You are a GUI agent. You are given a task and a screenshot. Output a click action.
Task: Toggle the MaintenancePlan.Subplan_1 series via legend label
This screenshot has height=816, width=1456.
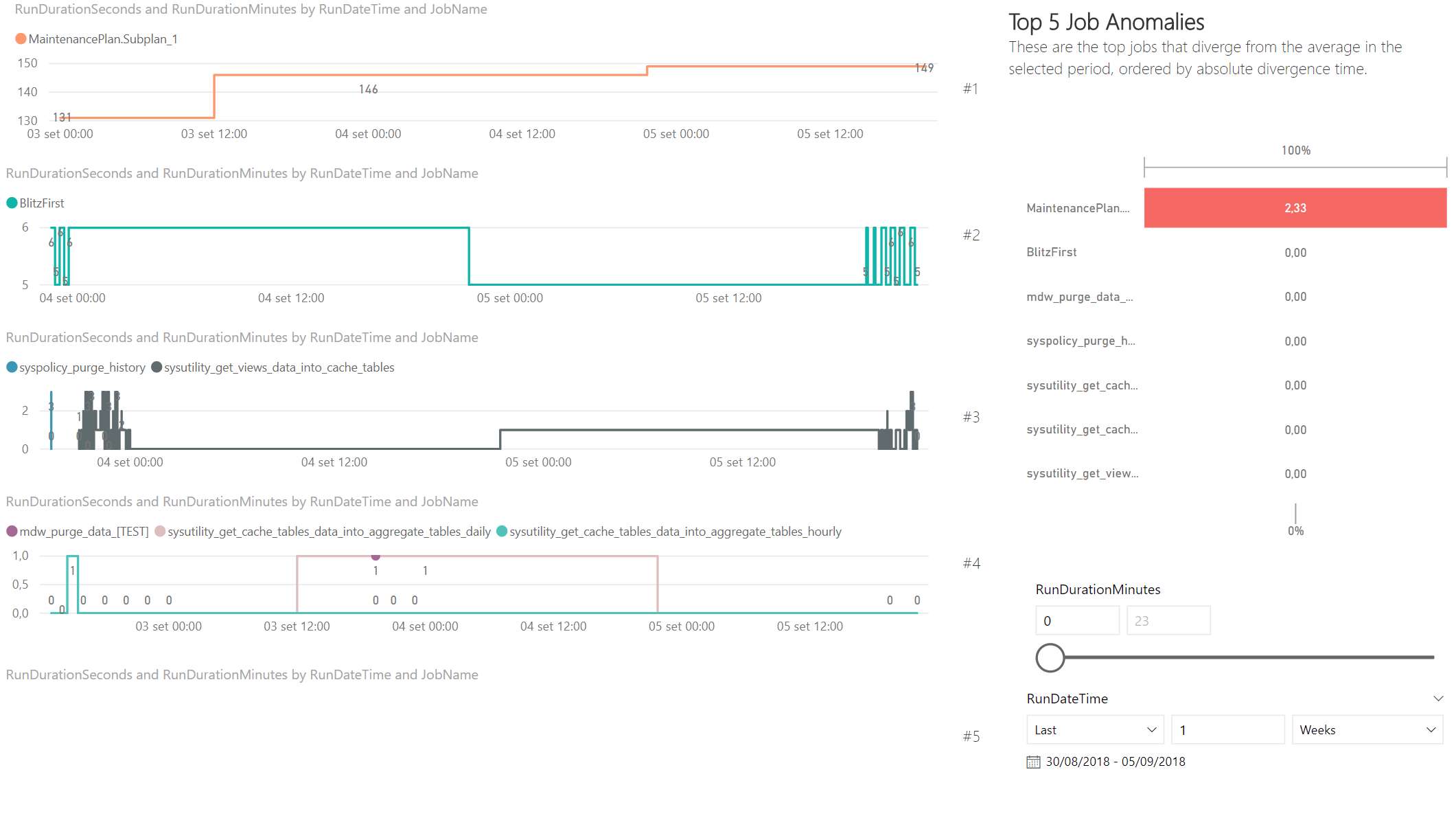coord(102,38)
